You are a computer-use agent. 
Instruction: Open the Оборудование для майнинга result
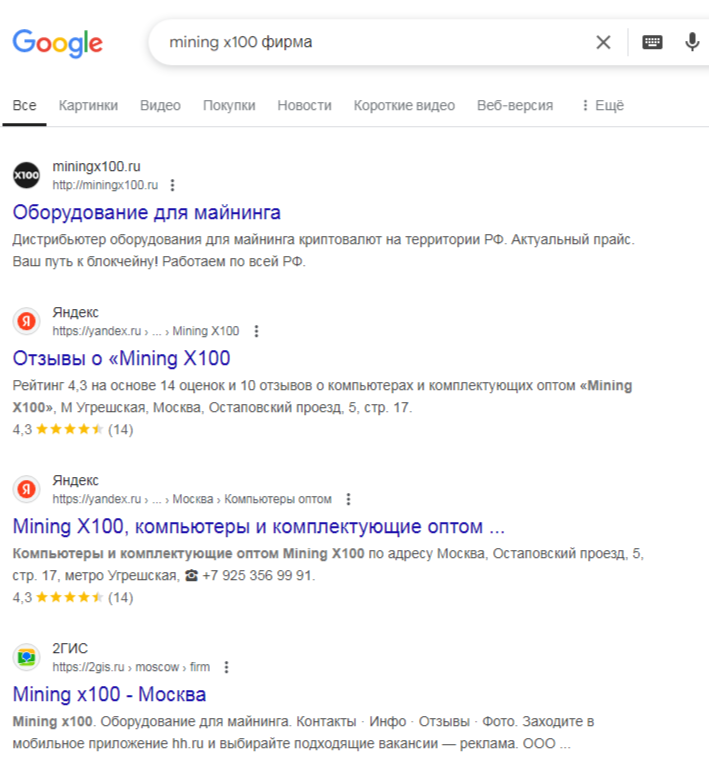(147, 213)
